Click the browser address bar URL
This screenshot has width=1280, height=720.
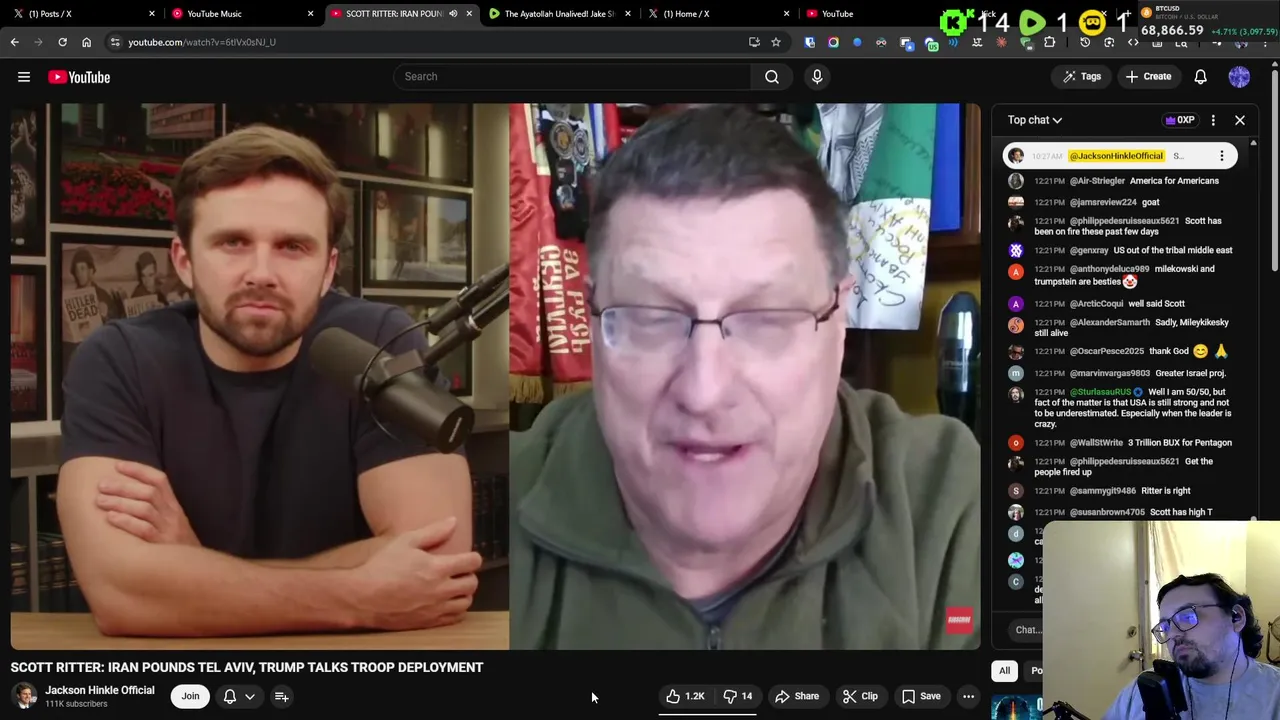point(202,42)
